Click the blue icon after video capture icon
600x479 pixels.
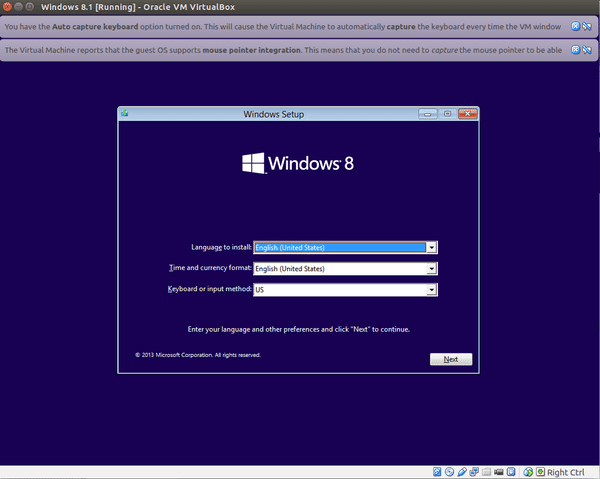511,472
